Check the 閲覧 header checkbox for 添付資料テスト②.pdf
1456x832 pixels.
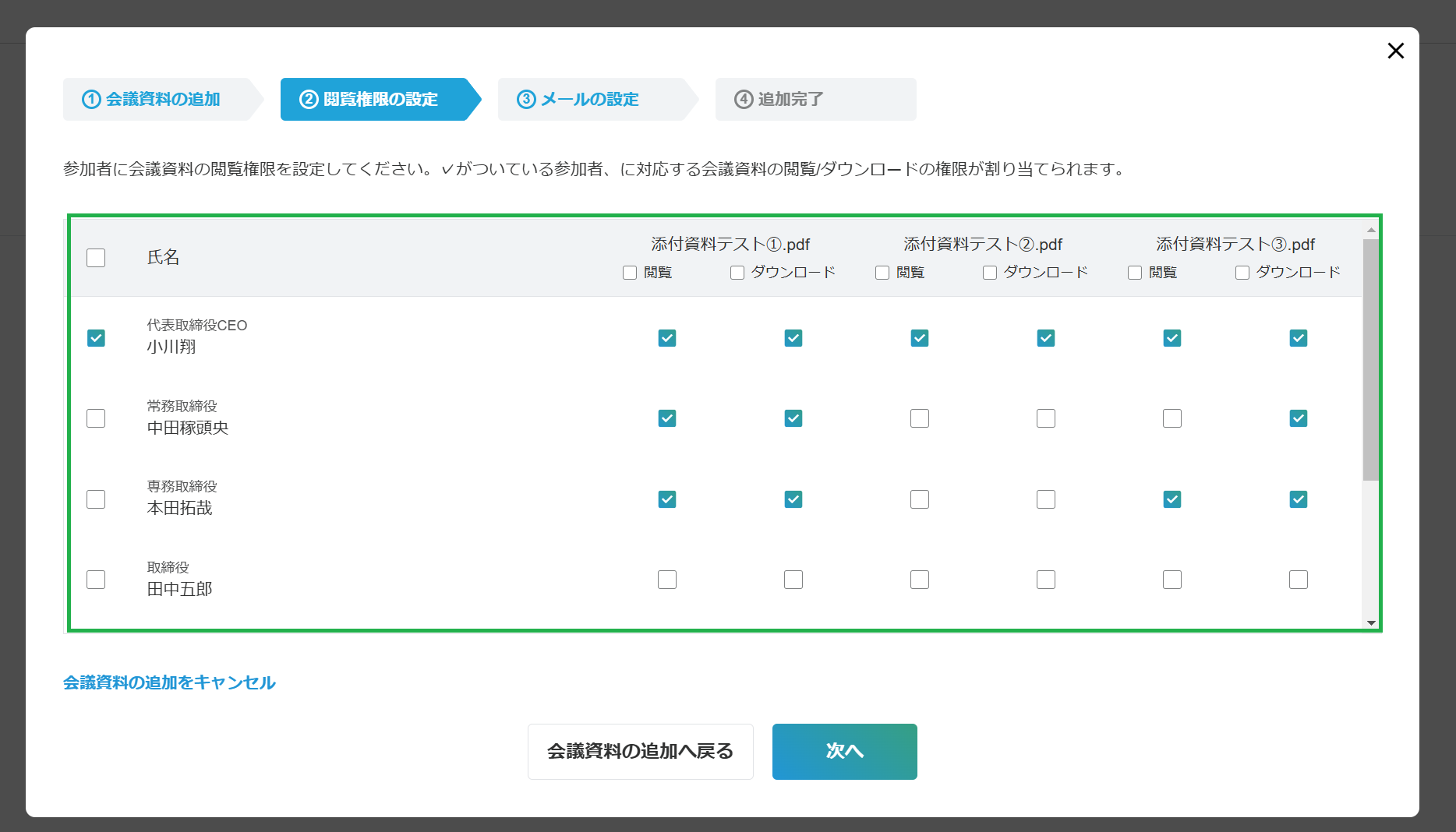coord(882,272)
